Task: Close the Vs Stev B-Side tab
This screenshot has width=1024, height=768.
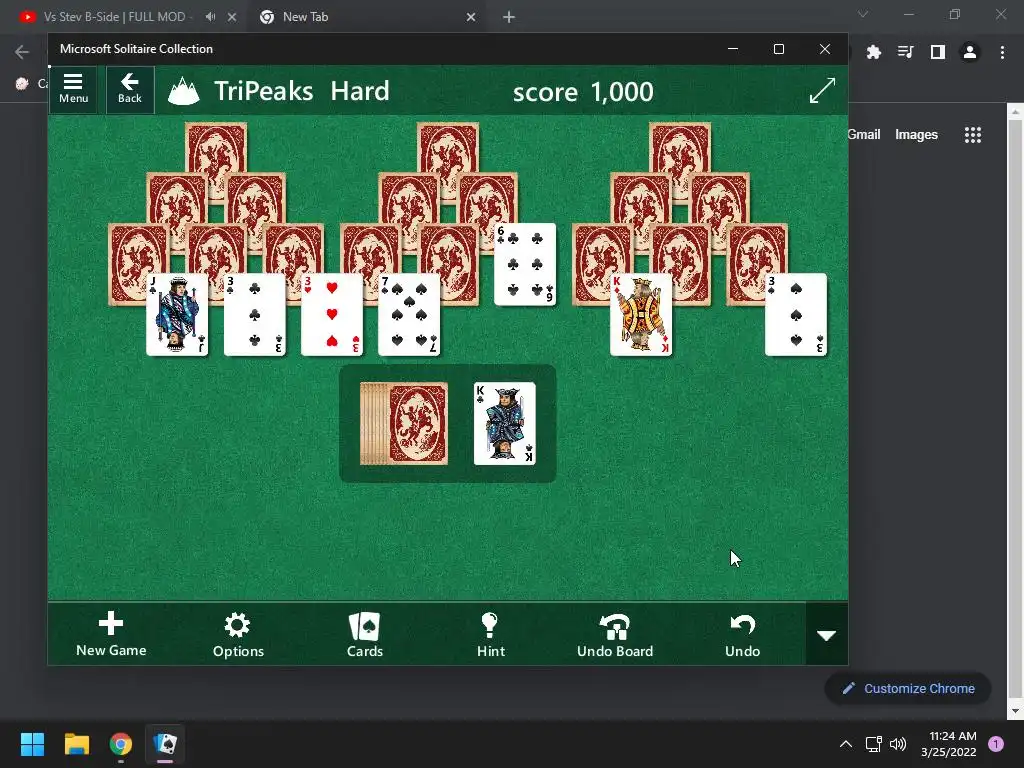Action: coord(232,17)
